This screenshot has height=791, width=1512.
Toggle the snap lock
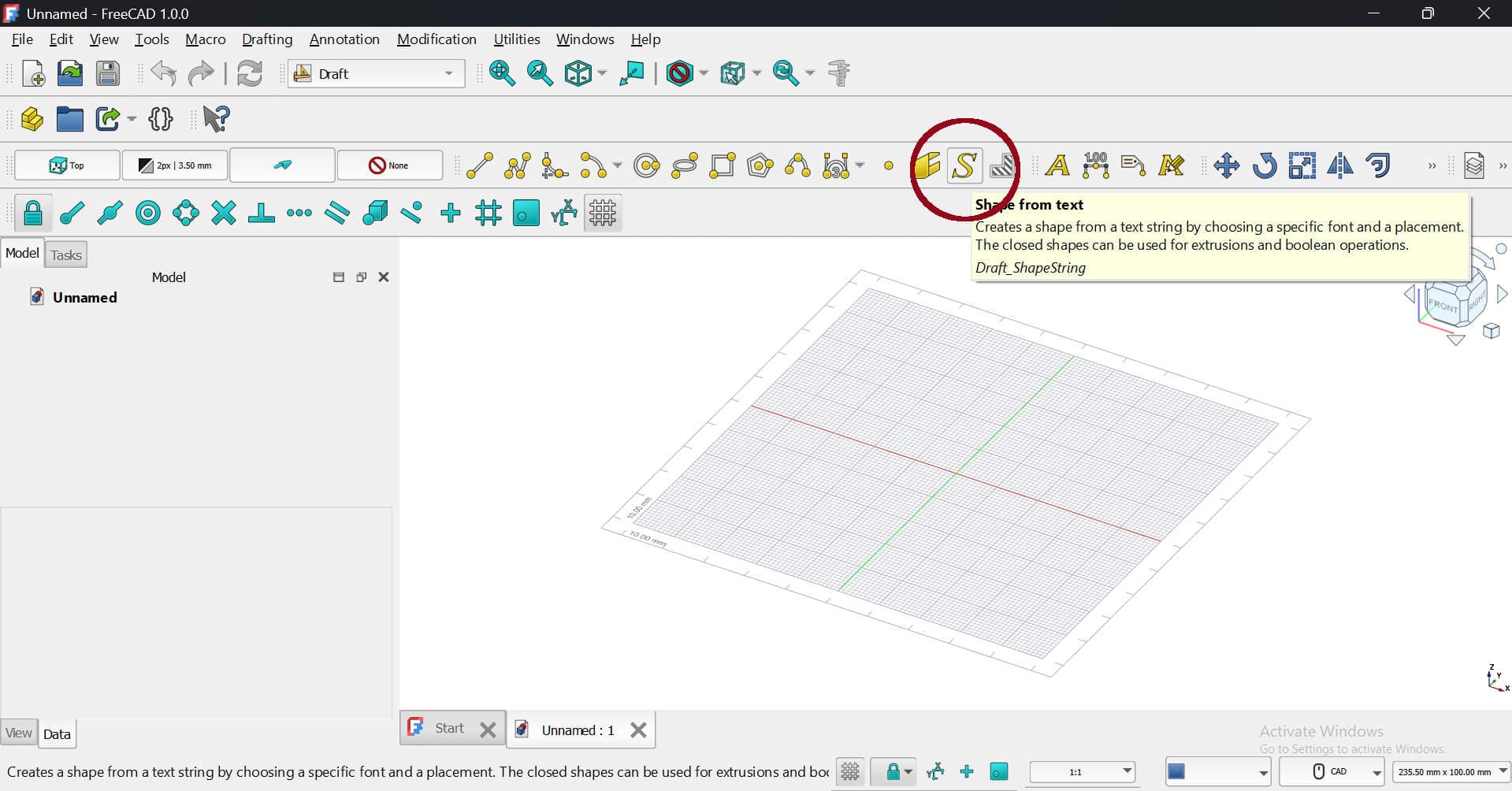(x=33, y=213)
